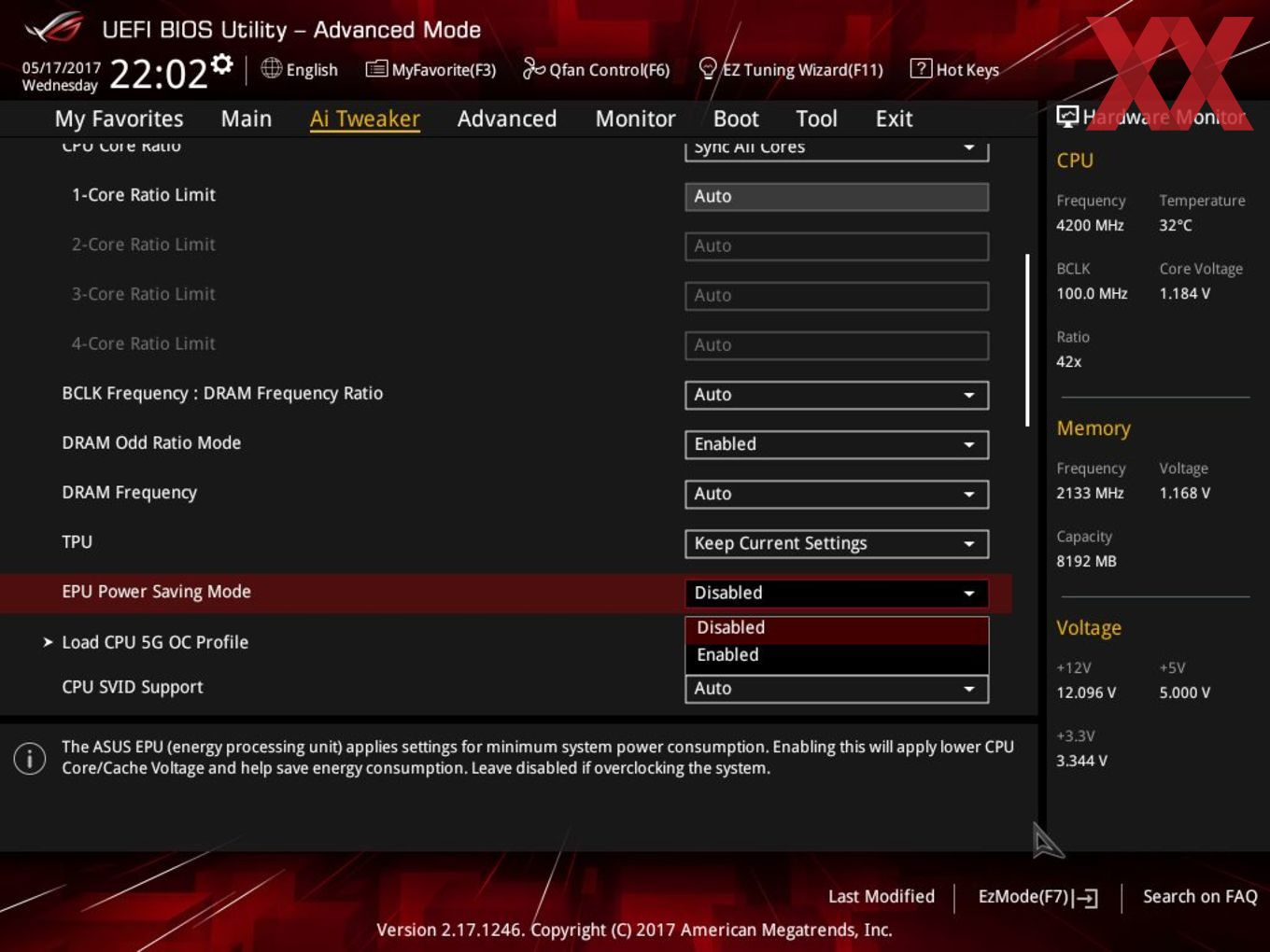Switch to EzMode(F7)
Viewport: 1270px width, 952px height.
1037,897
